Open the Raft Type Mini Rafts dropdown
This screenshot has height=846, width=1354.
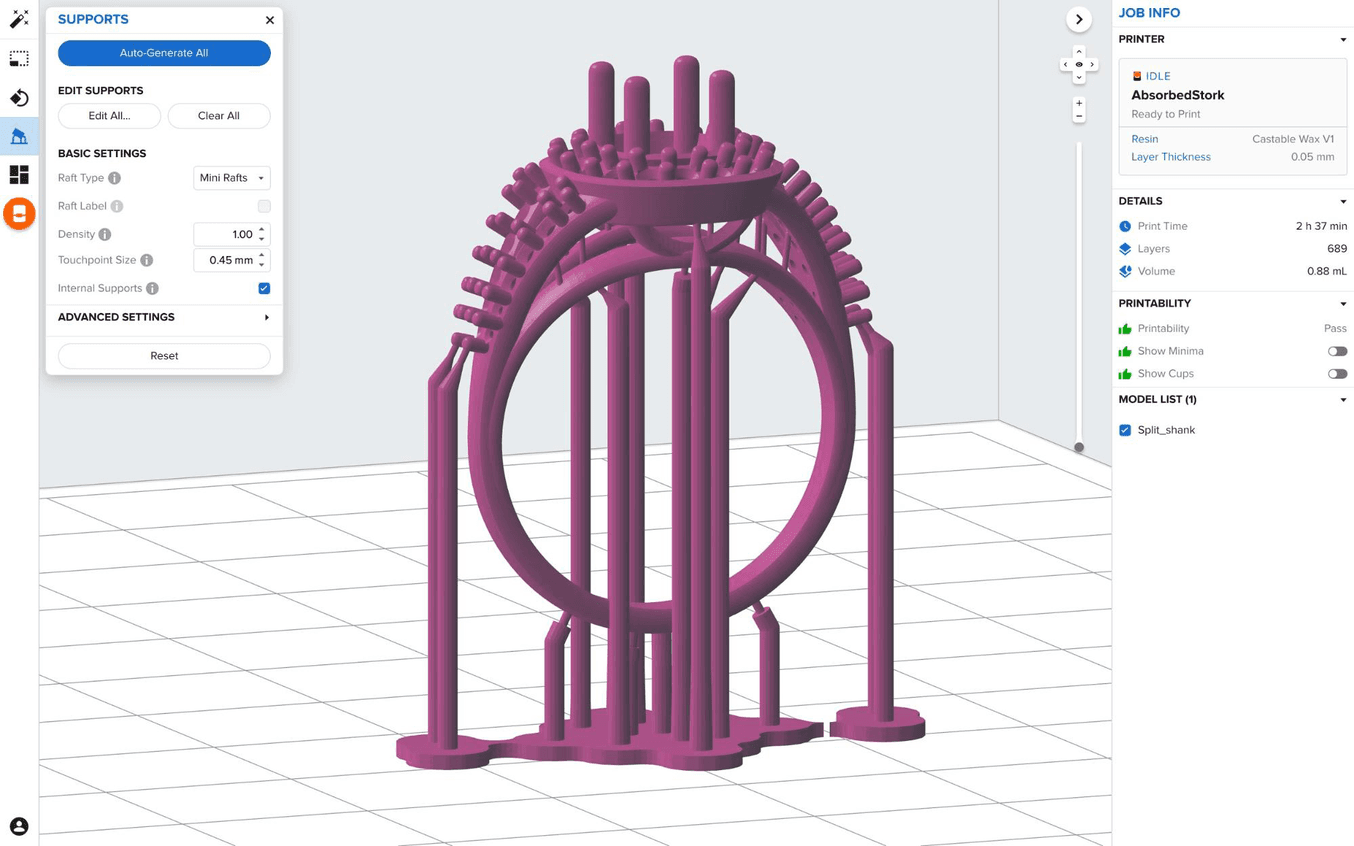(231, 178)
